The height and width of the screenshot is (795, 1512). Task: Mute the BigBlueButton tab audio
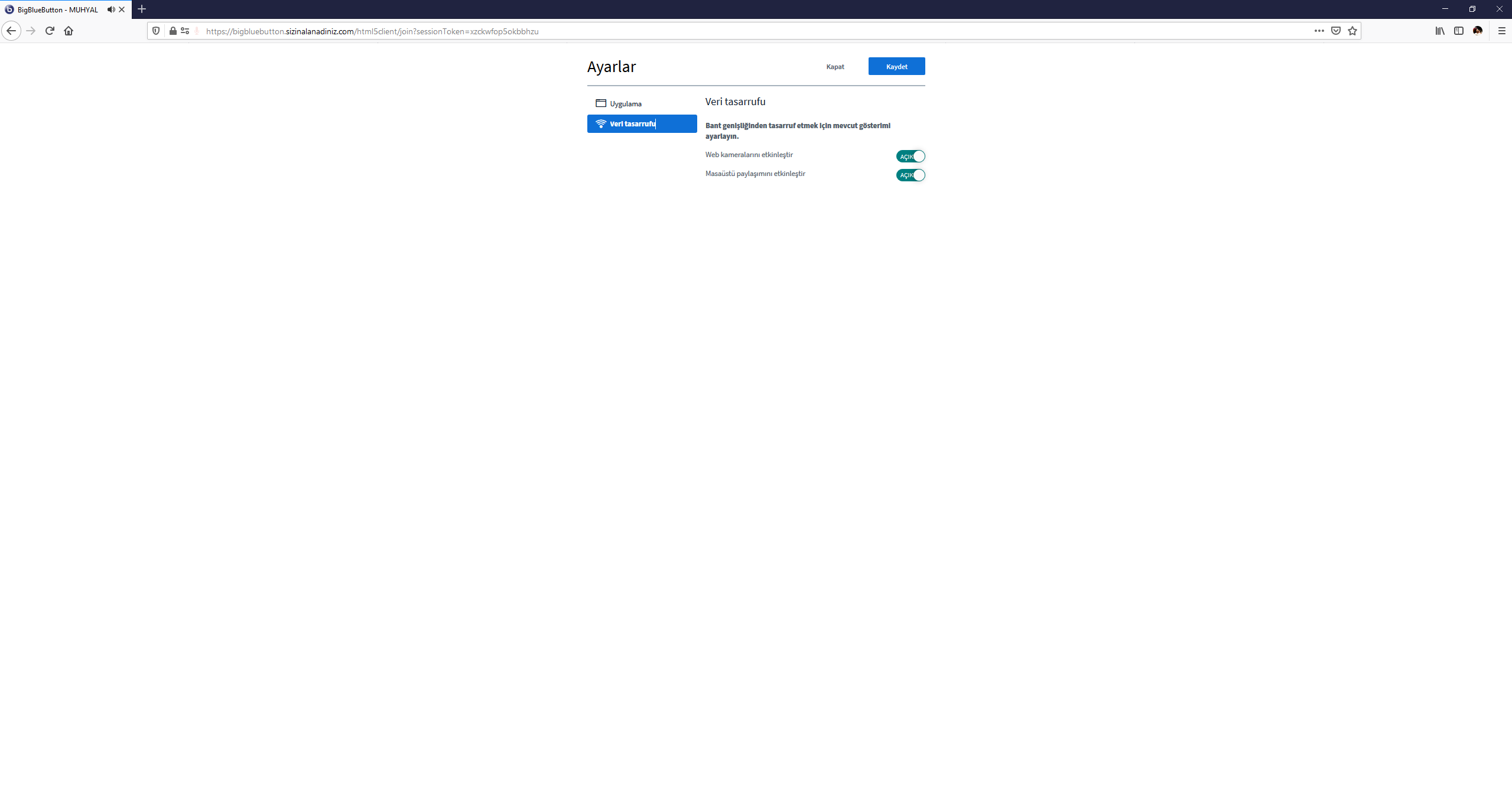(x=111, y=9)
